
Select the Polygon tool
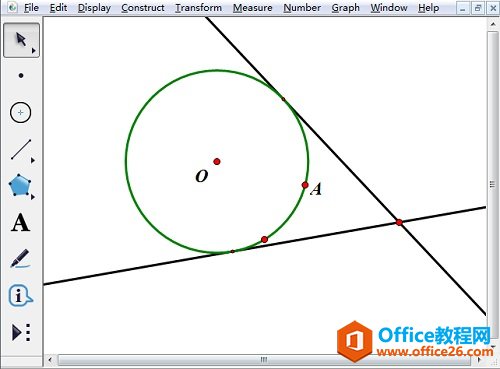click(20, 185)
